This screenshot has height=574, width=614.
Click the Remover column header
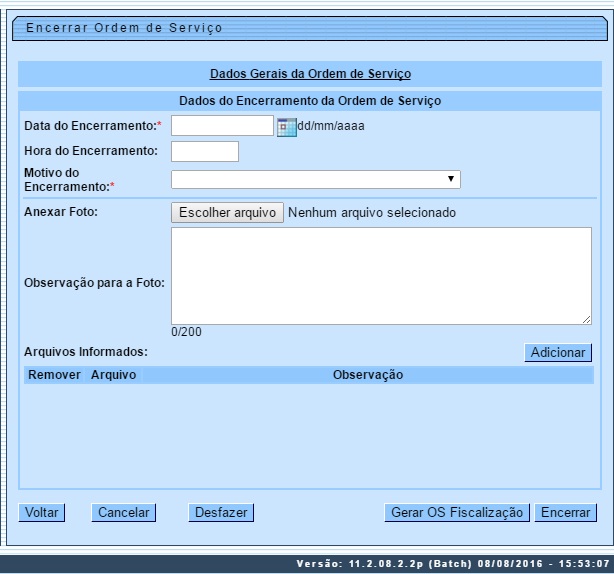tap(54, 375)
